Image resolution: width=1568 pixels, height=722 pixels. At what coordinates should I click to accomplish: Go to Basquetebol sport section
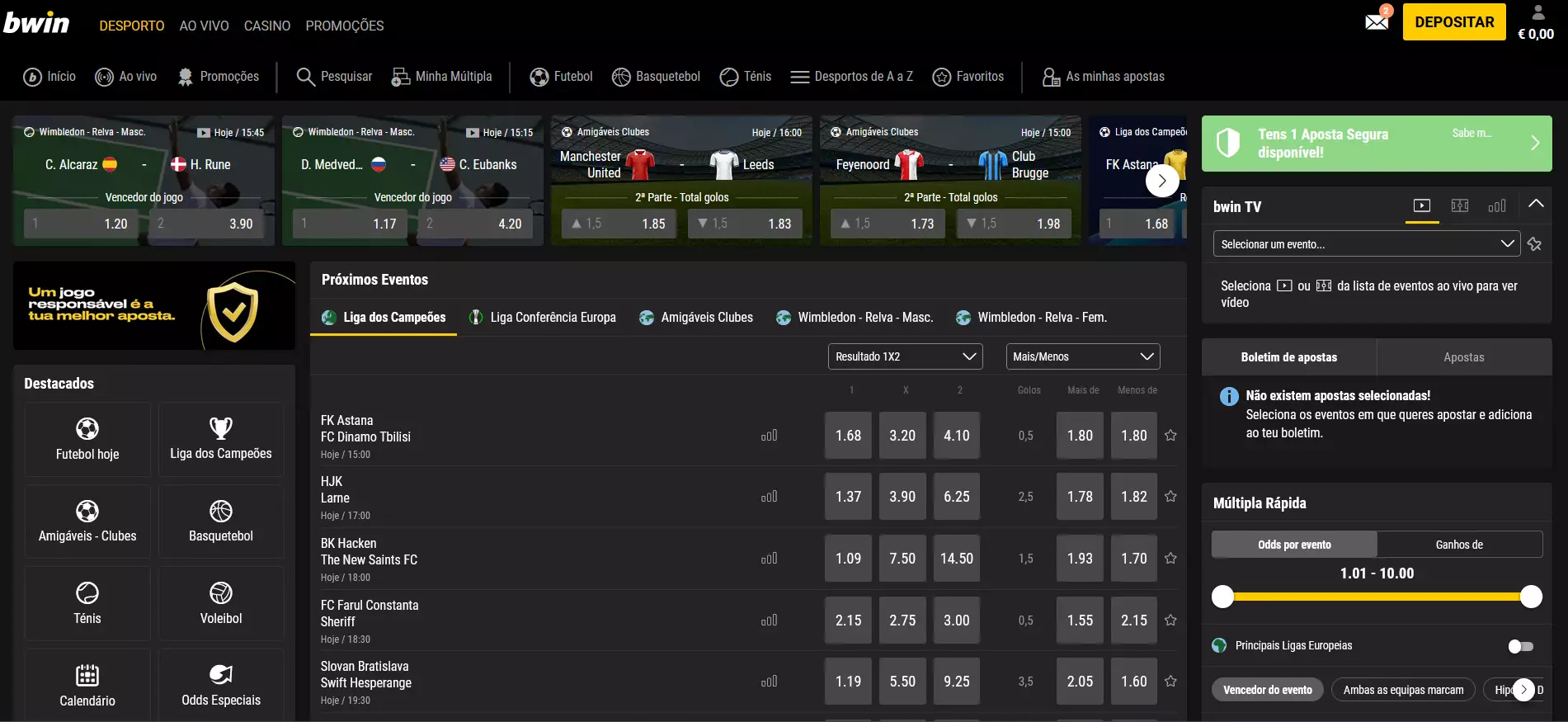point(656,77)
